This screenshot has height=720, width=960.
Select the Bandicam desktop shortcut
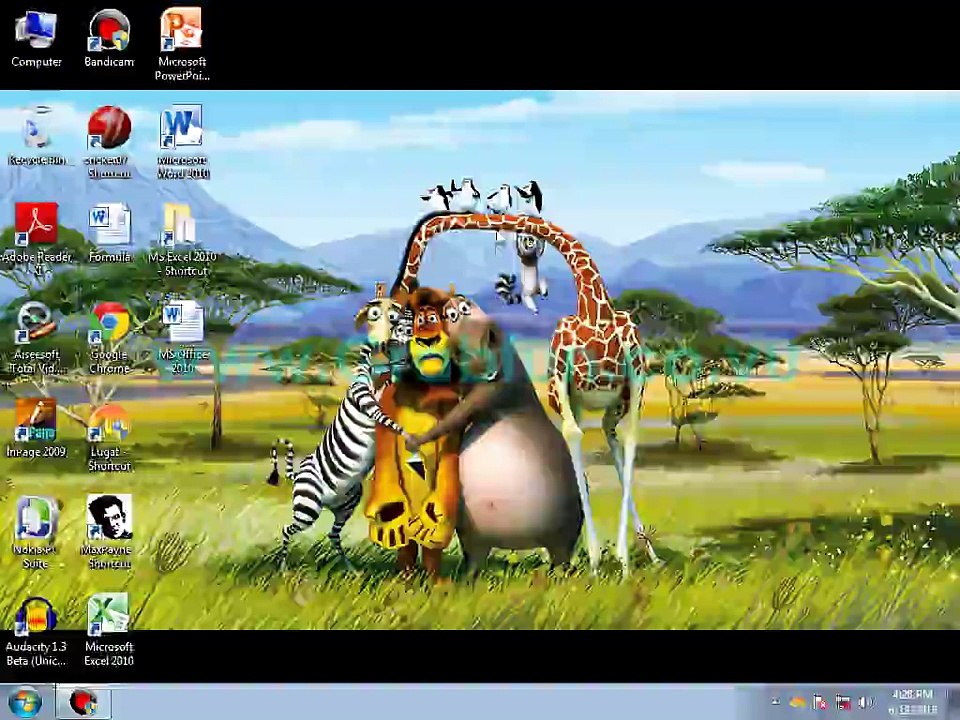click(x=109, y=37)
